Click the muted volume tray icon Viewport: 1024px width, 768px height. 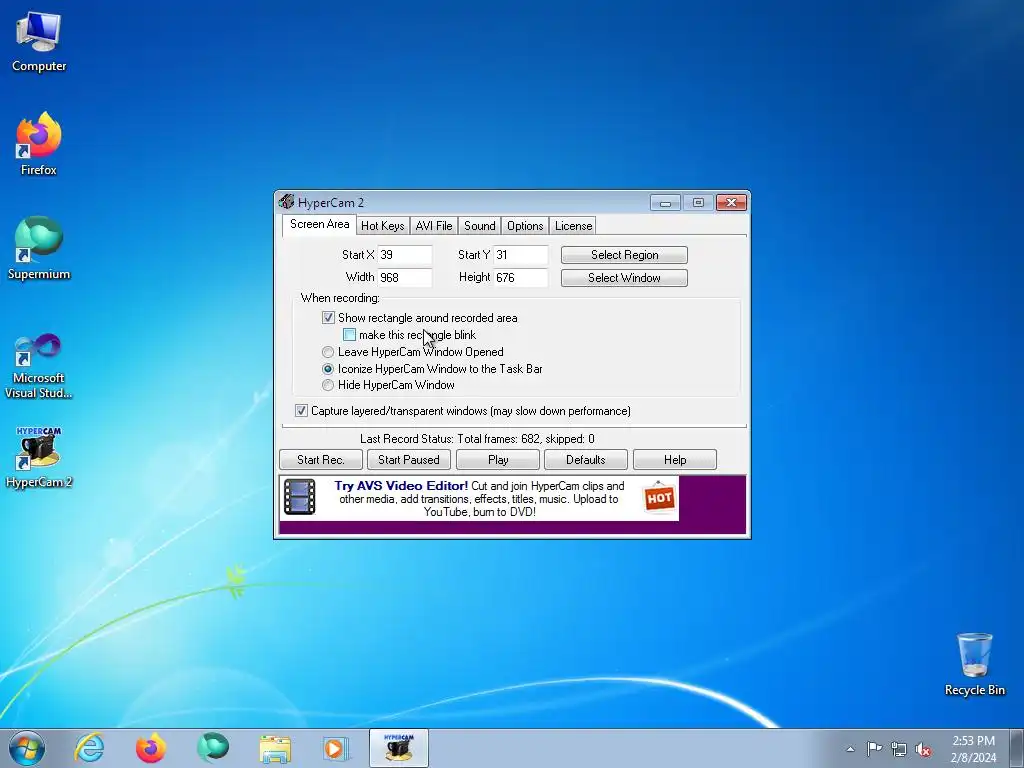[923, 749]
